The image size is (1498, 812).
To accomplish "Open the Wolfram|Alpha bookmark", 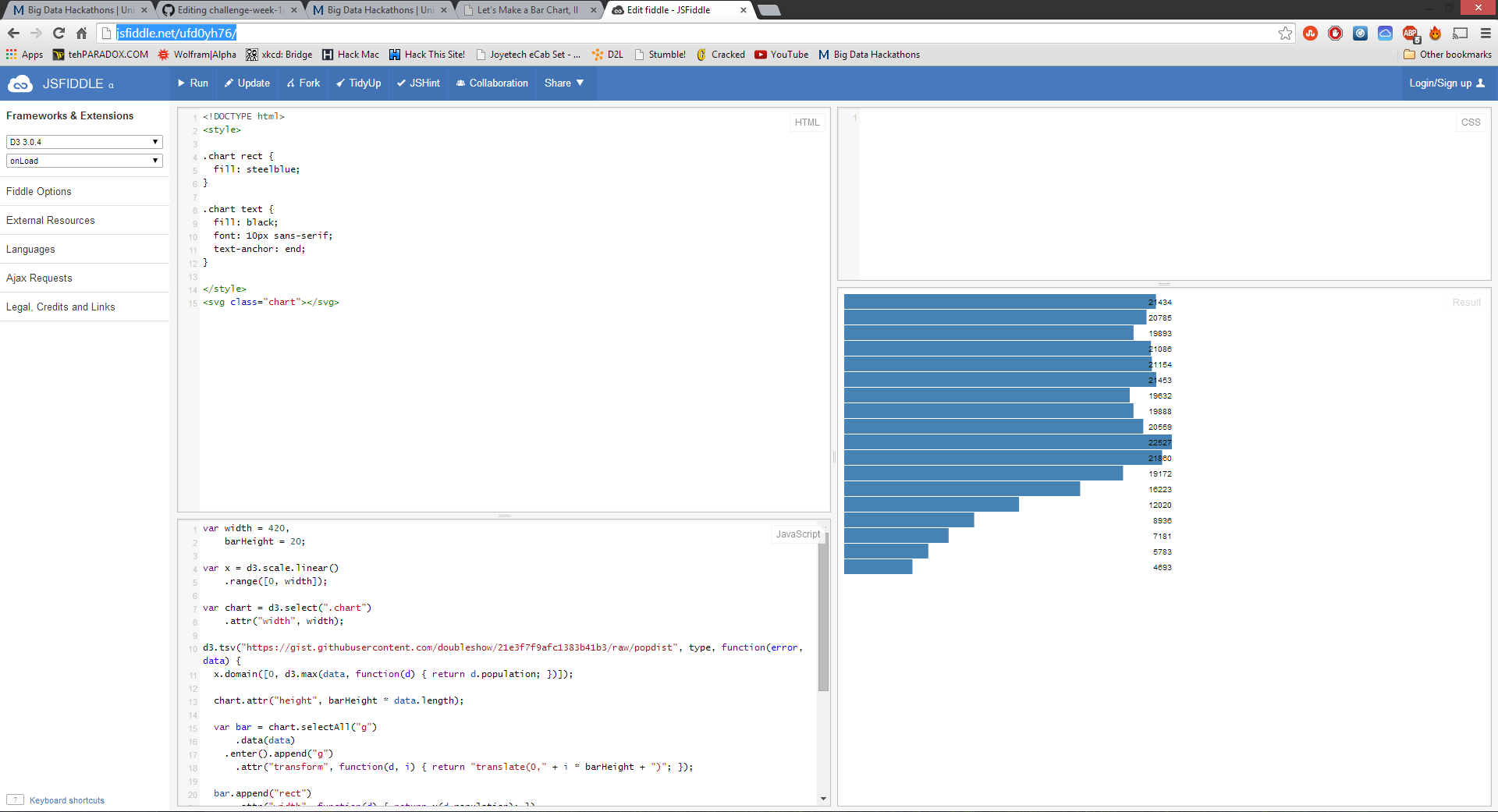I will [197, 55].
